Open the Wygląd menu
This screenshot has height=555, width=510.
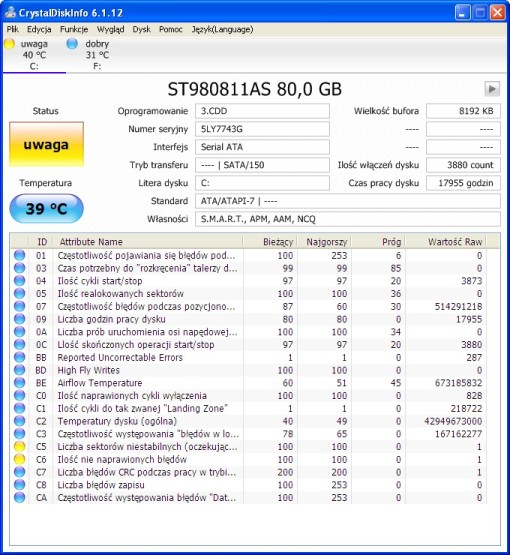pyautogui.click(x=110, y=29)
